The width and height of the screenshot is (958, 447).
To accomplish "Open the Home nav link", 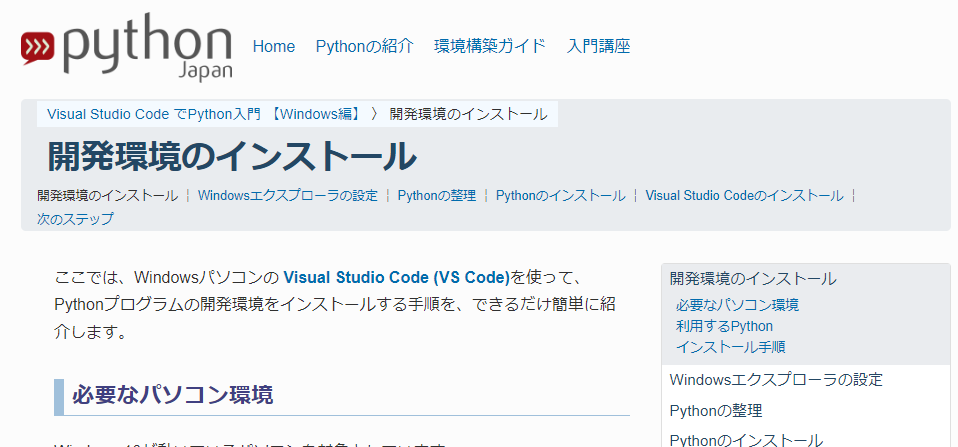I will coord(274,46).
